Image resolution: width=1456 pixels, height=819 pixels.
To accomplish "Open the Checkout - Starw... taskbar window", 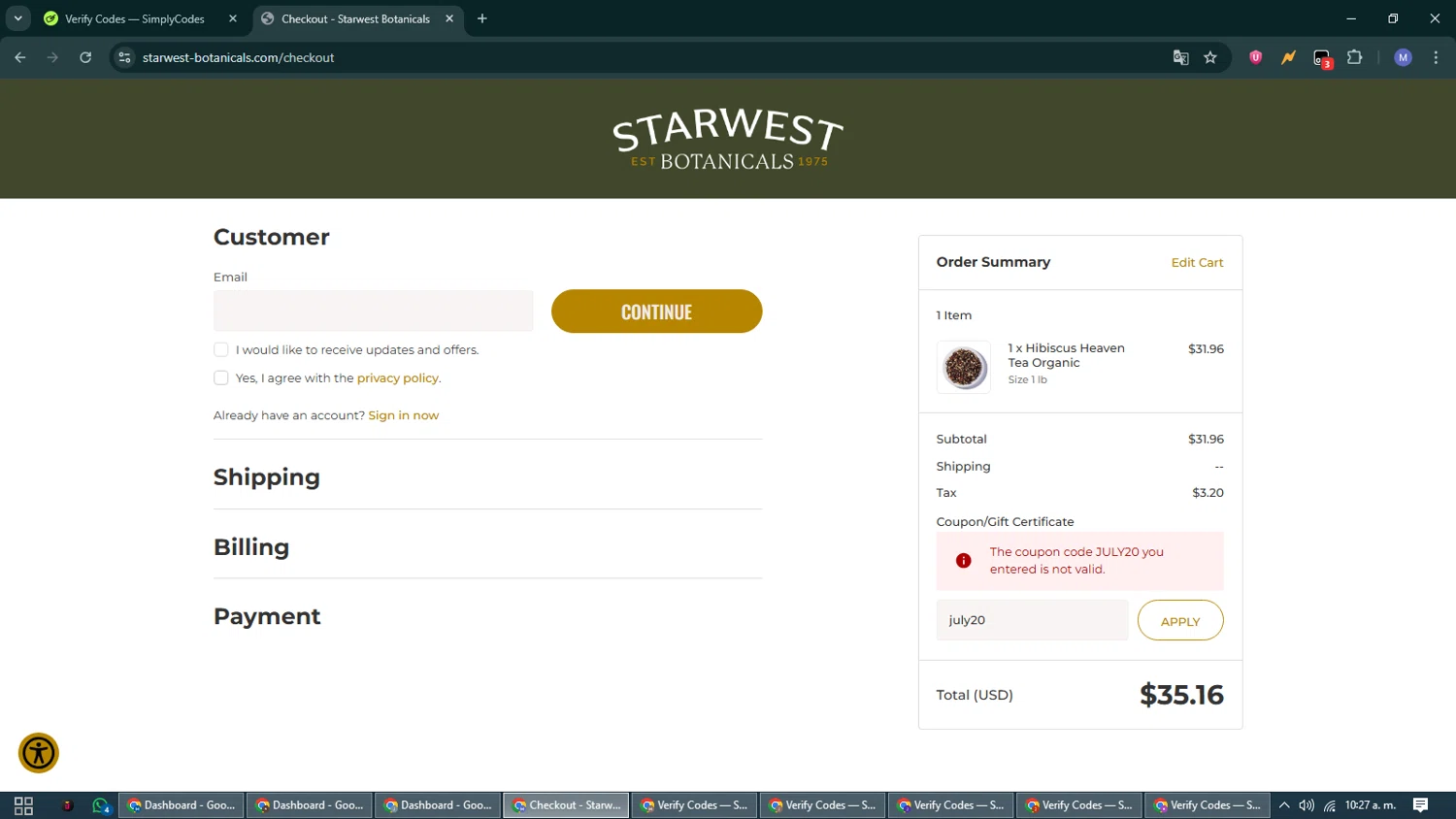I will coord(567,805).
